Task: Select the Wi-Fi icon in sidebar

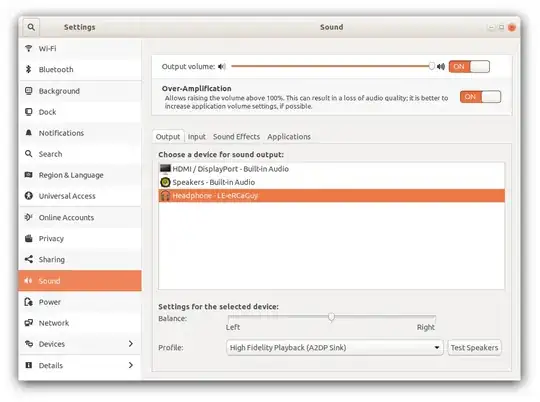Action: coord(29,48)
